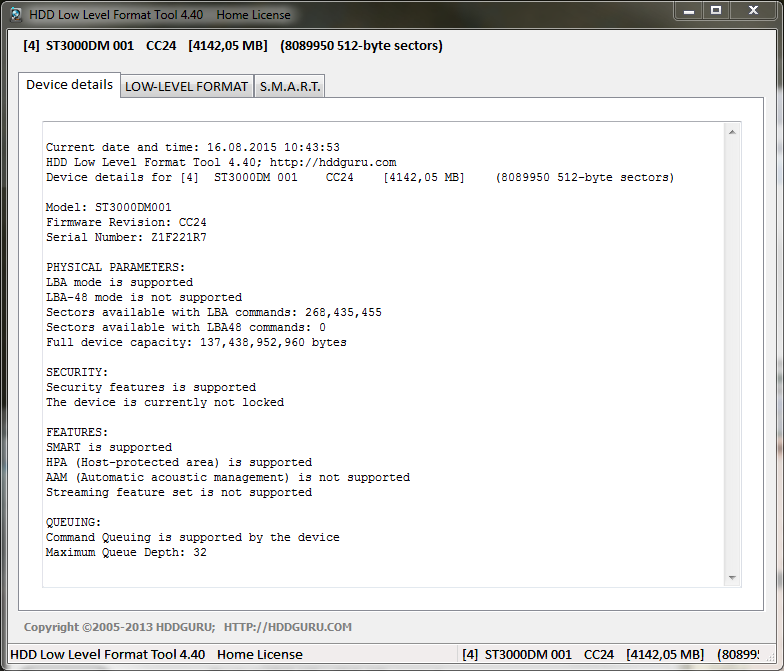Close the HDD Low Level Format Tool window
The image size is (784, 671).
754,10
